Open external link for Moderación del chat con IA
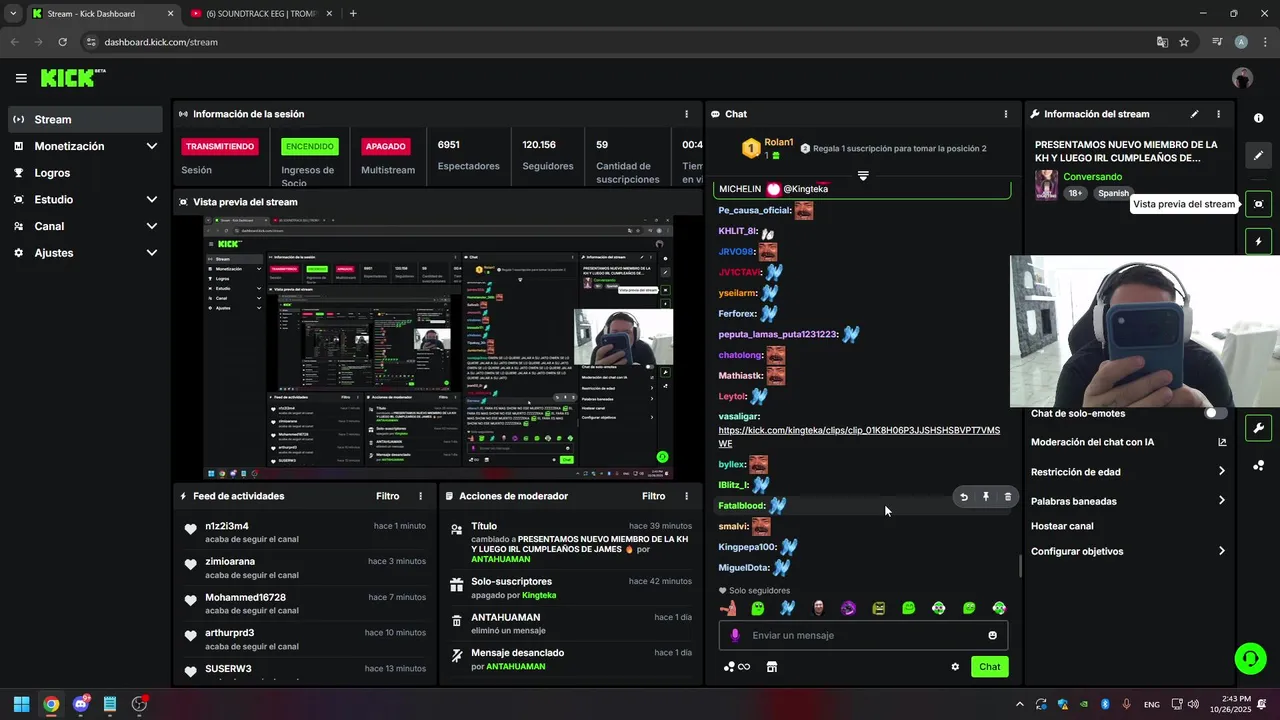Screen dimensions: 1280x720 pyautogui.click(x=1222, y=442)
